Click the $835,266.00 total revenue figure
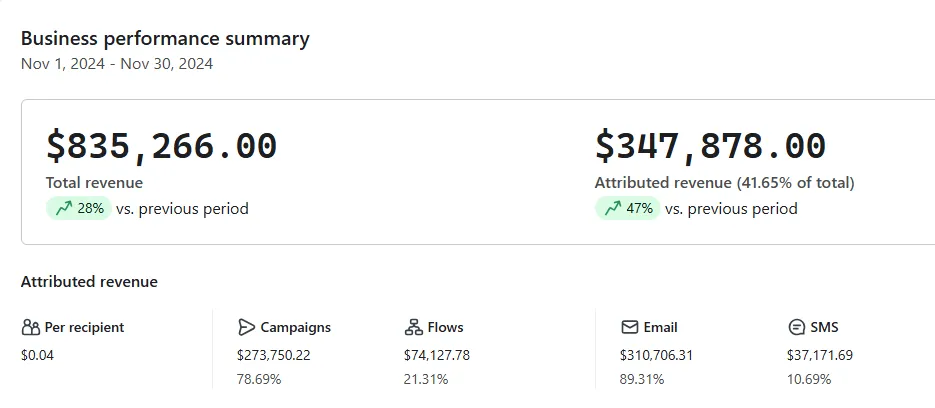The image size is (935, 408). tap(161, 146)
